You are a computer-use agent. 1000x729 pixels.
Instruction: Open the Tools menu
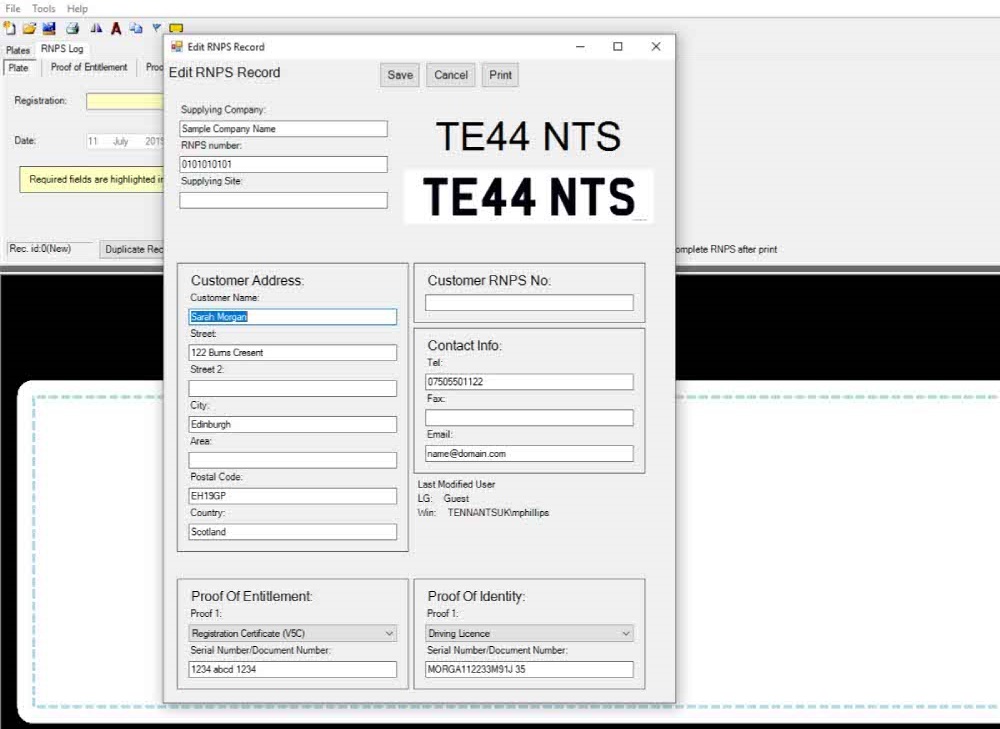point(43,8)
